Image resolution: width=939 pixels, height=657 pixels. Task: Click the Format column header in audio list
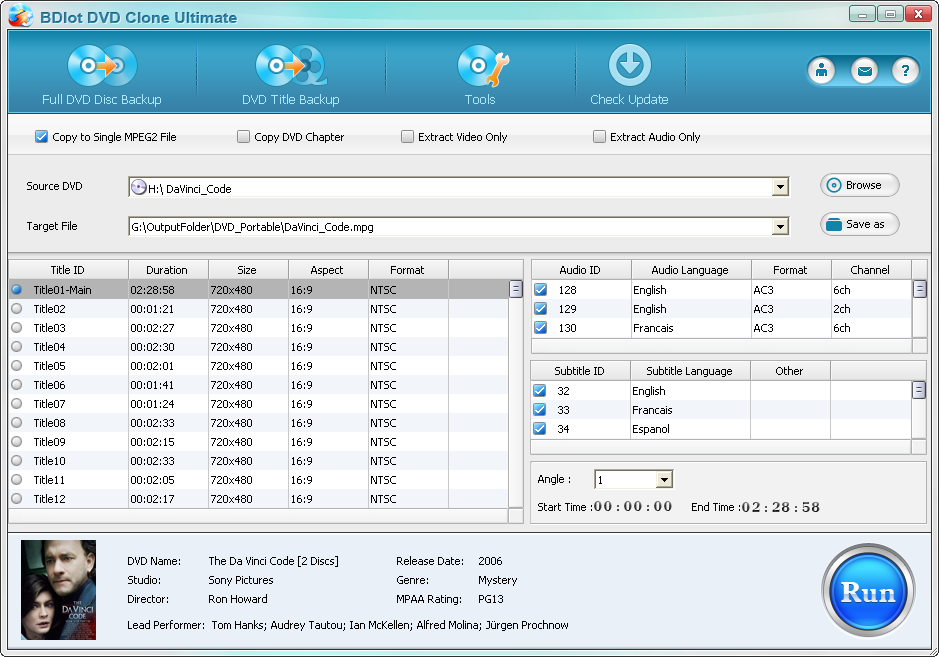pyautogui.click(x=791, y=270)
